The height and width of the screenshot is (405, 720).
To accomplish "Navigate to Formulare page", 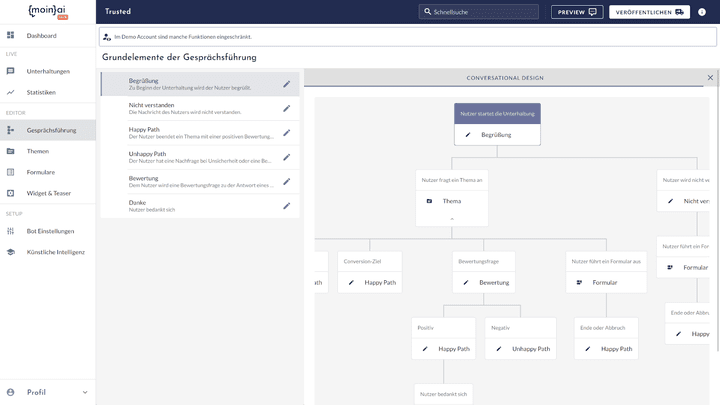I will pos(41,172).
